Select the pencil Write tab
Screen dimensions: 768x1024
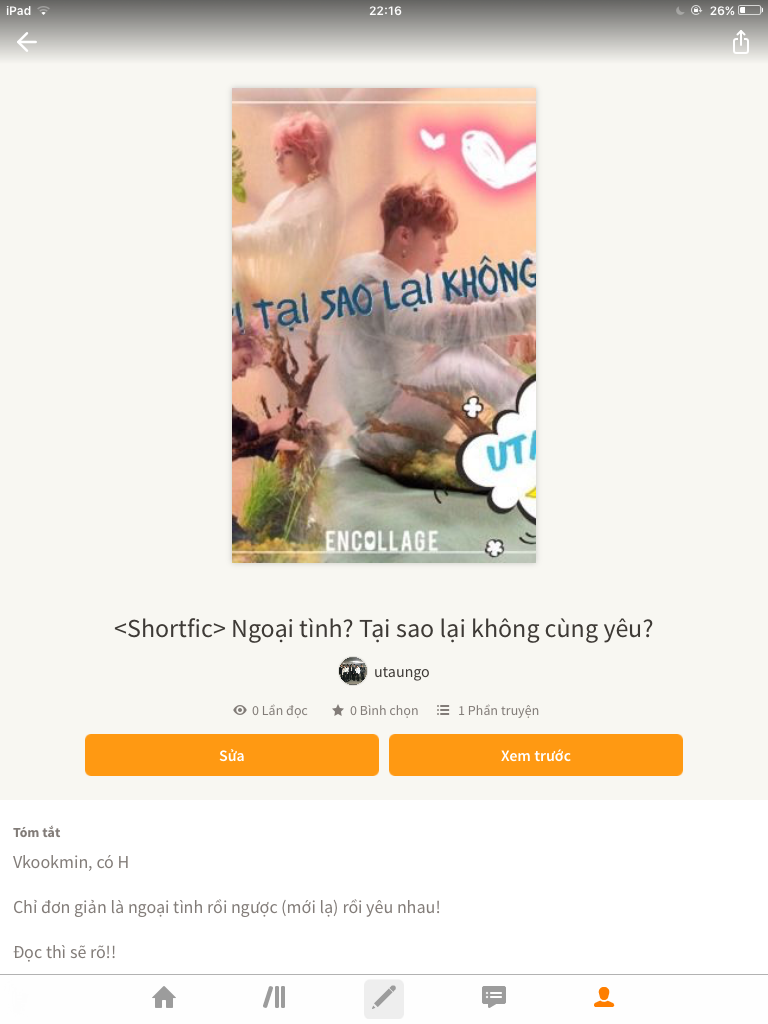click(384, 998)
